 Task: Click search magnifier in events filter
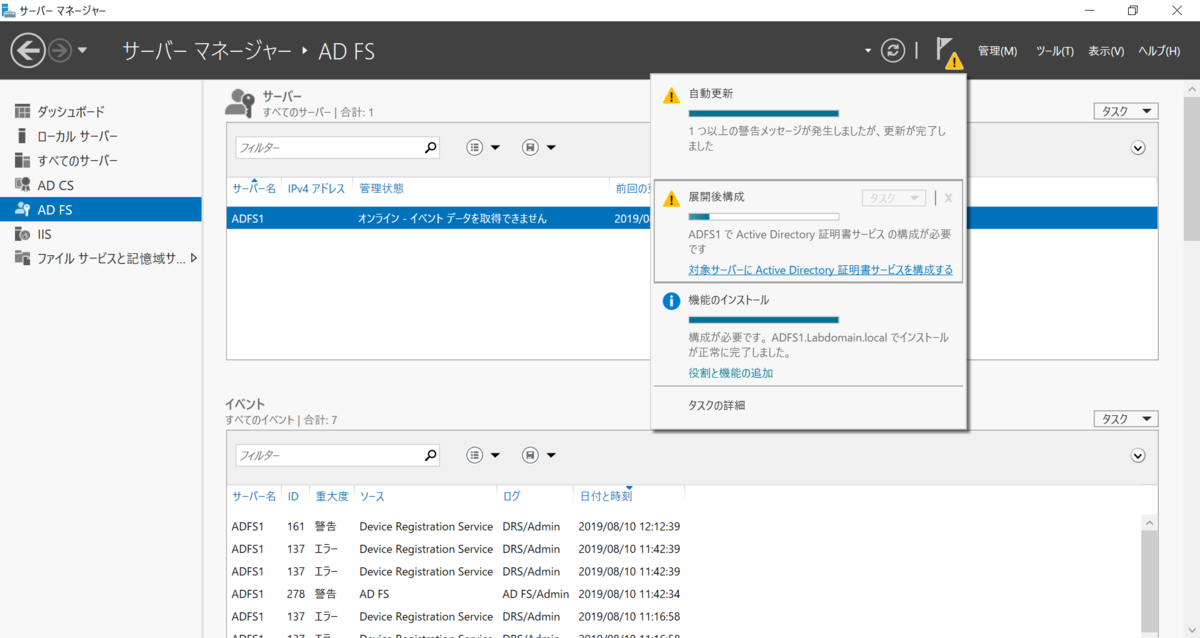[x=430, y=455]
